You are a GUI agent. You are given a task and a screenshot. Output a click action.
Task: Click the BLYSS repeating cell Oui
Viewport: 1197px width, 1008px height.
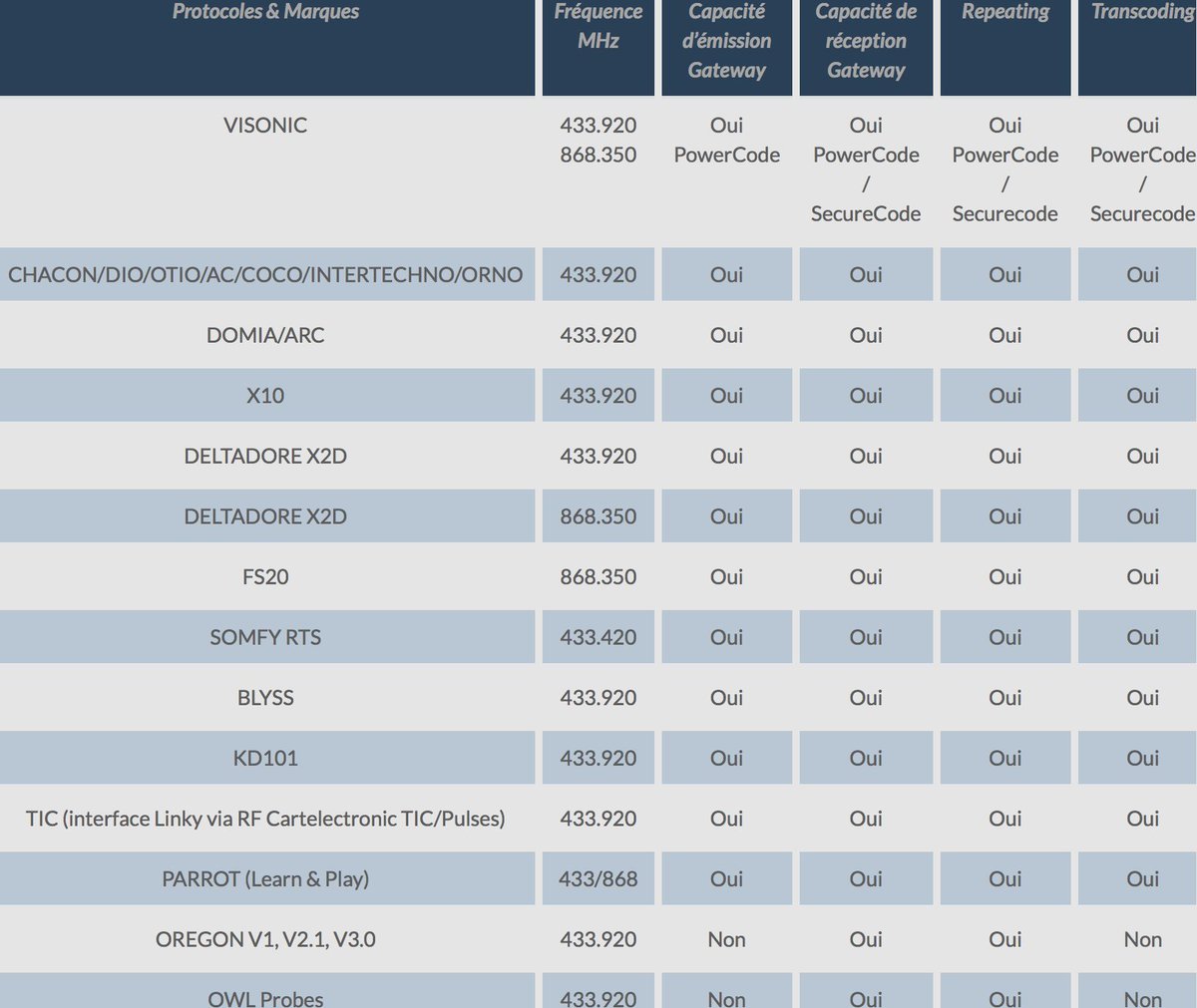pyautogui.click(x=1005, y=698)
